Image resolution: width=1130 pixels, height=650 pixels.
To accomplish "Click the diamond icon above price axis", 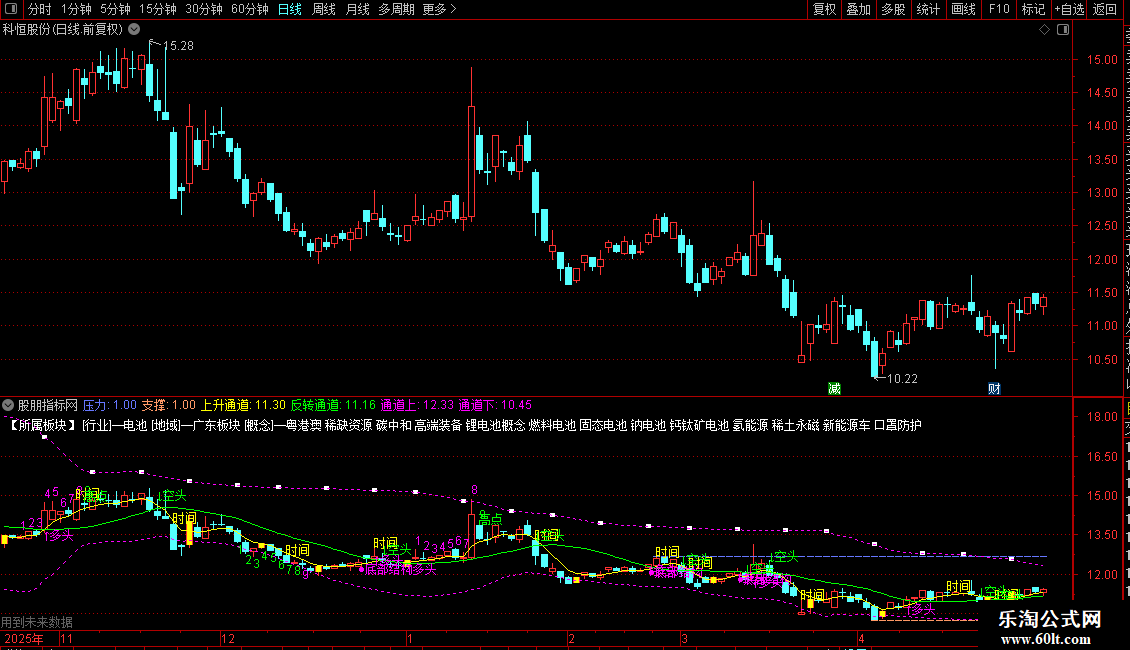I will 1044,30.
